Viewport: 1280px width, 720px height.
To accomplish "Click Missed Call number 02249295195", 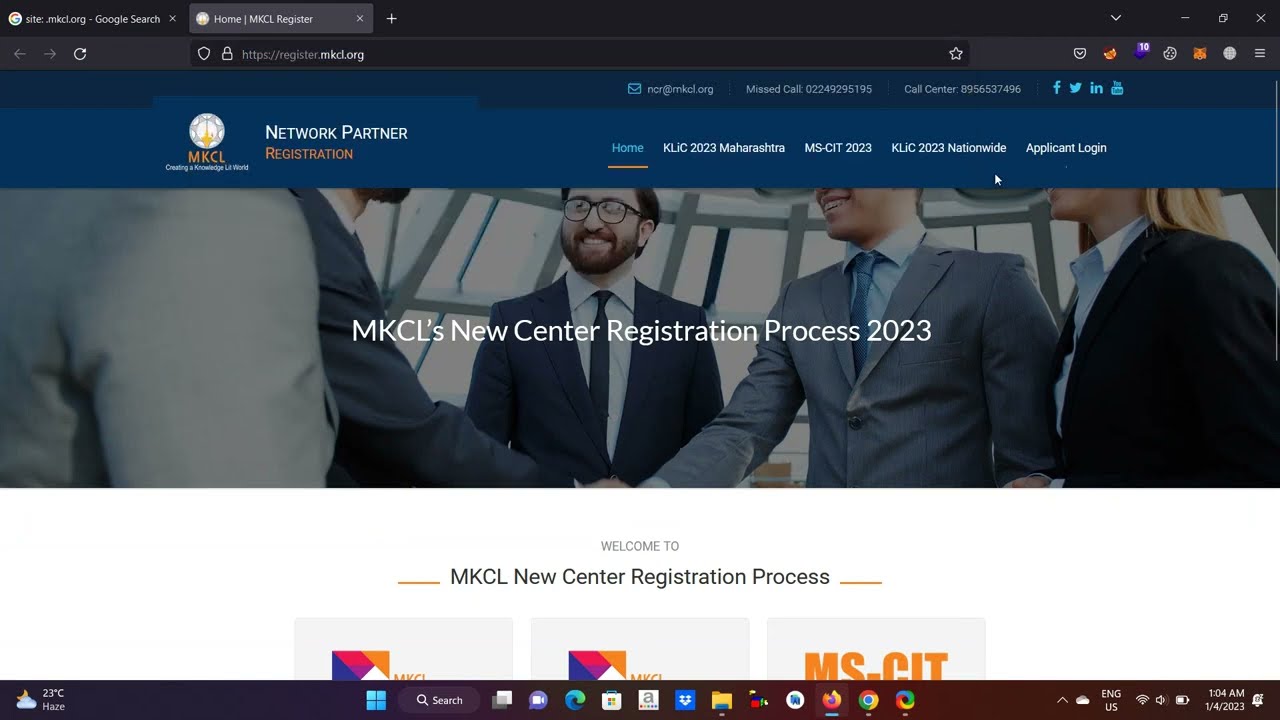I will pos(809,89).
